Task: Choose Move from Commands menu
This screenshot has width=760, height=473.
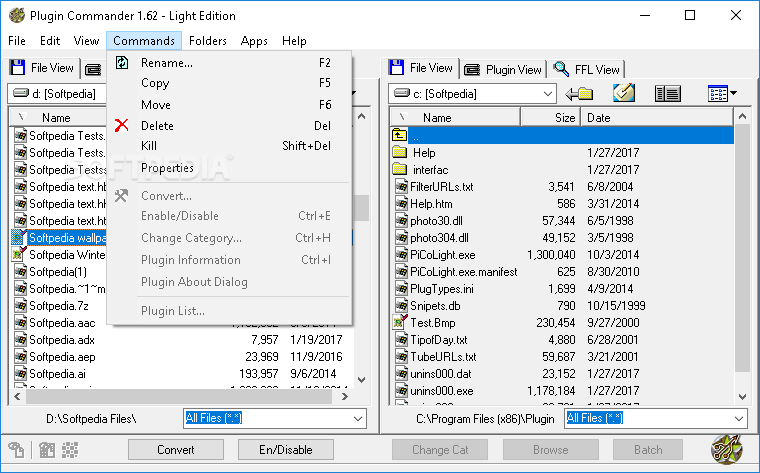Action: pos(229,105)
